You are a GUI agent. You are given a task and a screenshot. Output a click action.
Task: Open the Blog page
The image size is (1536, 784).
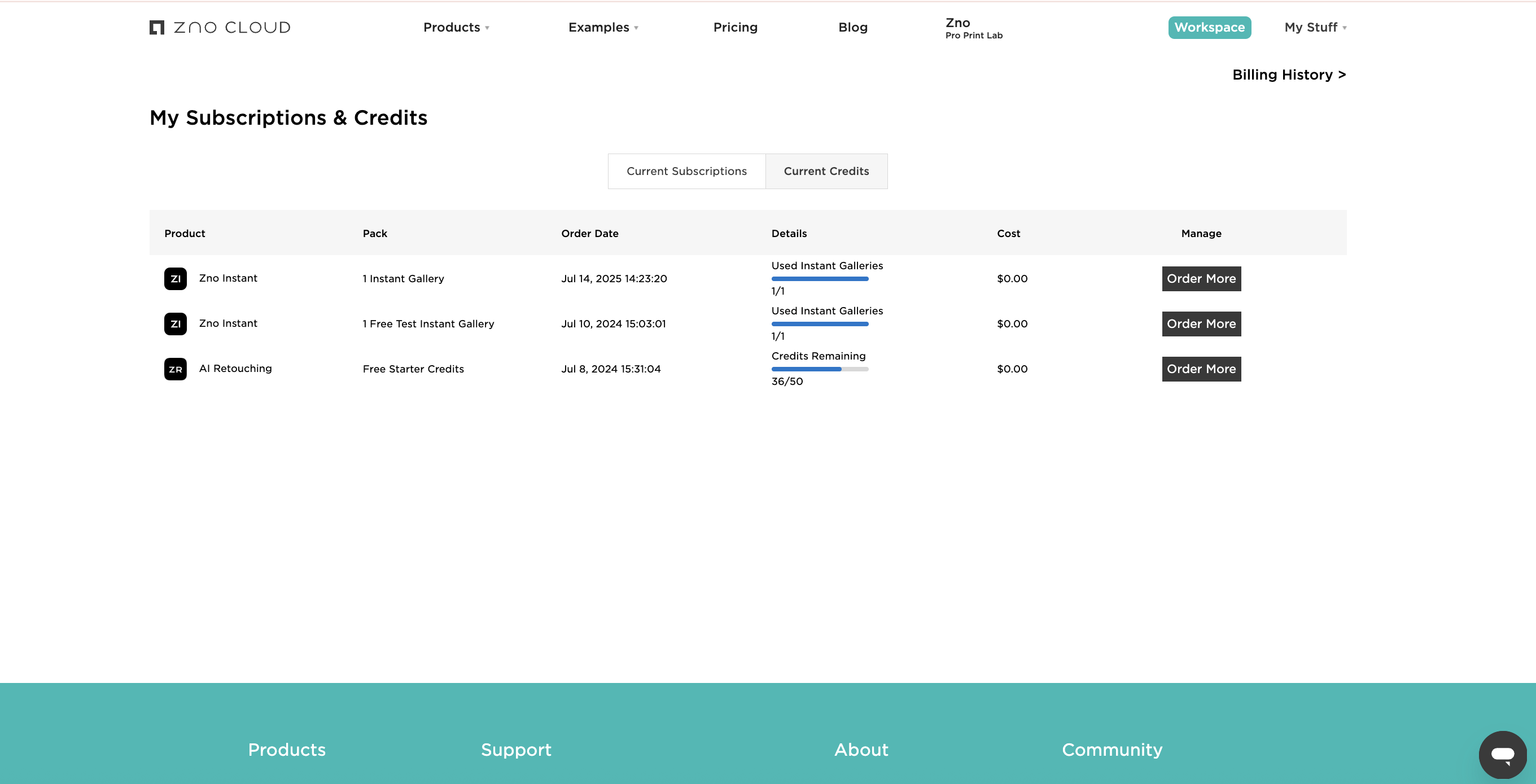852,28
